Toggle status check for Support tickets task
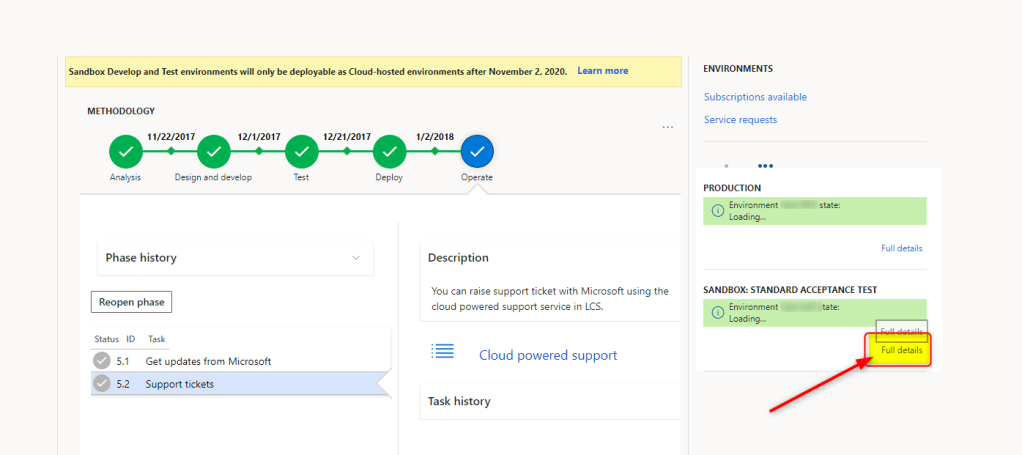Image resolution: width=1022 pixels, height=455 pixels. click(x=101, y=384)
